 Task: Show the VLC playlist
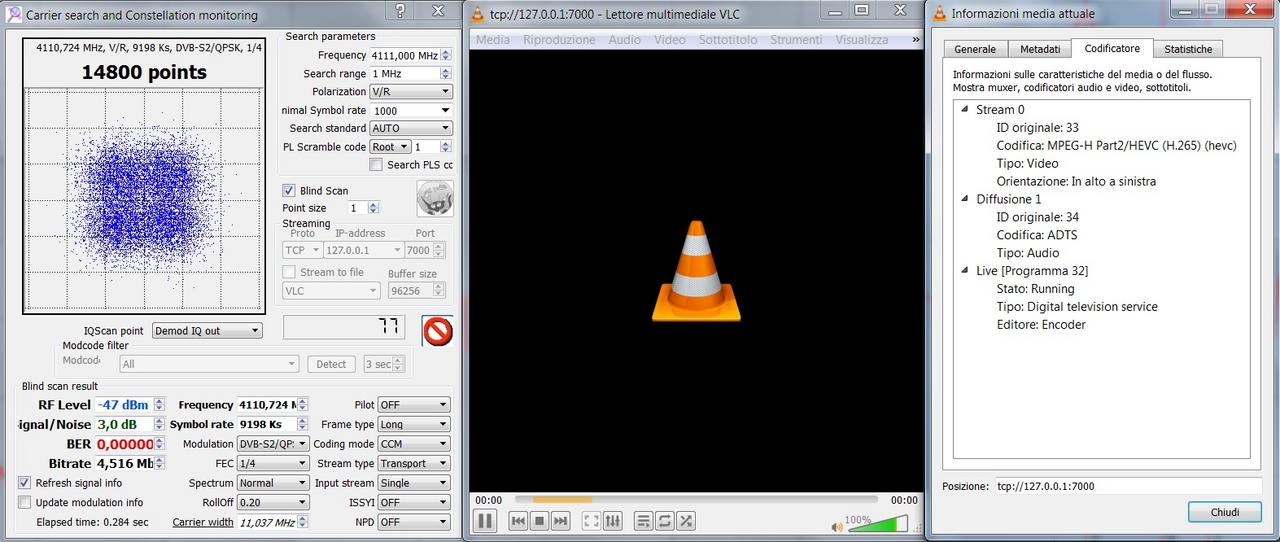point(643,521)
